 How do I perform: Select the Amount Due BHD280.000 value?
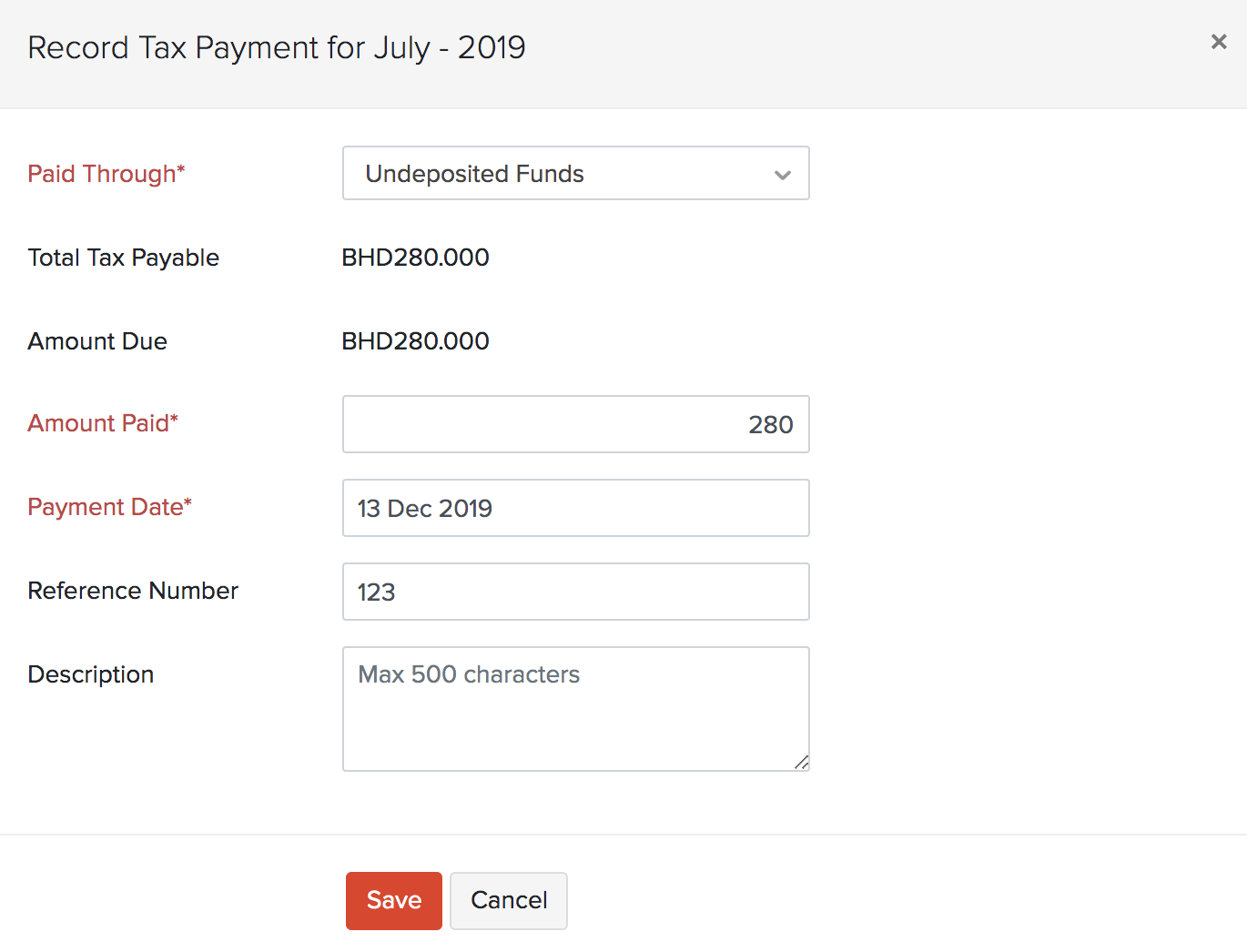415,341
